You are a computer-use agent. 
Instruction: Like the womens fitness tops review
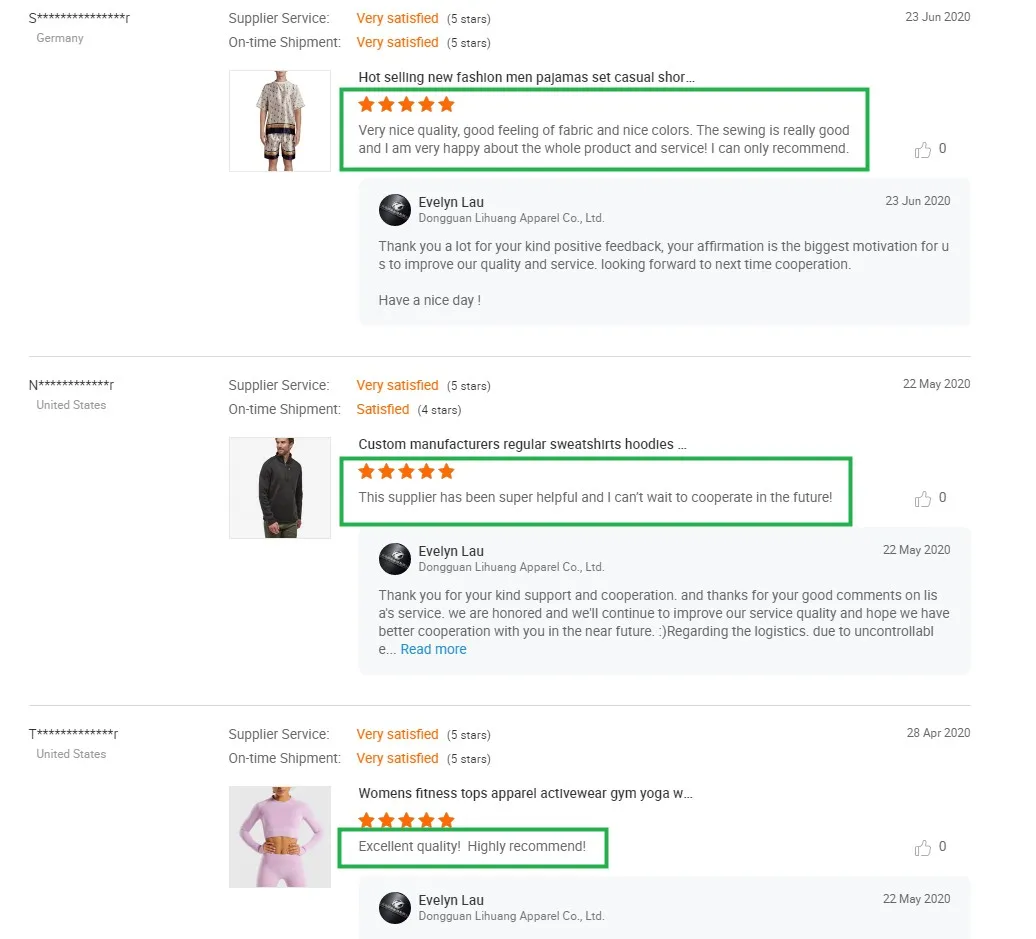click(923, 848)
